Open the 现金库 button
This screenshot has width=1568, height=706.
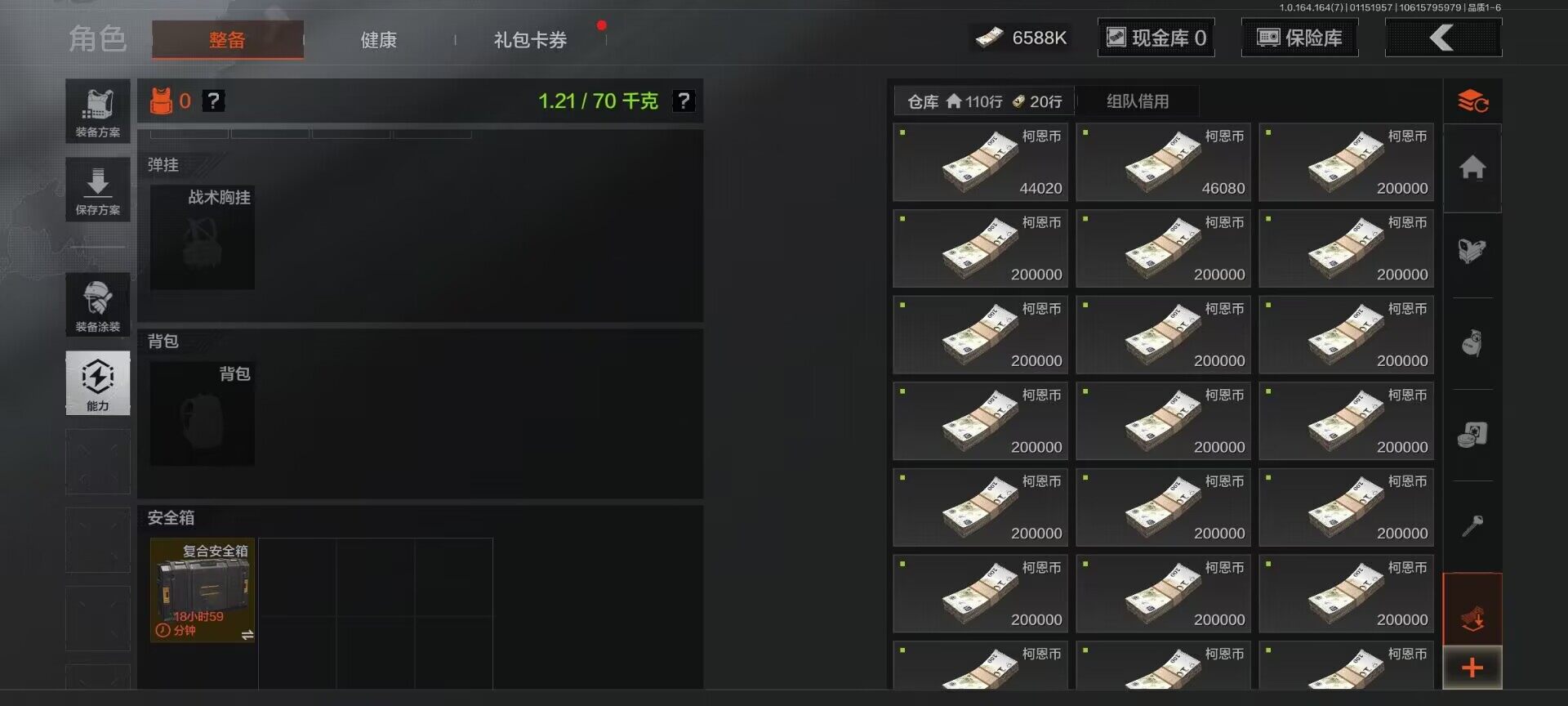(x=1156, y=38)
